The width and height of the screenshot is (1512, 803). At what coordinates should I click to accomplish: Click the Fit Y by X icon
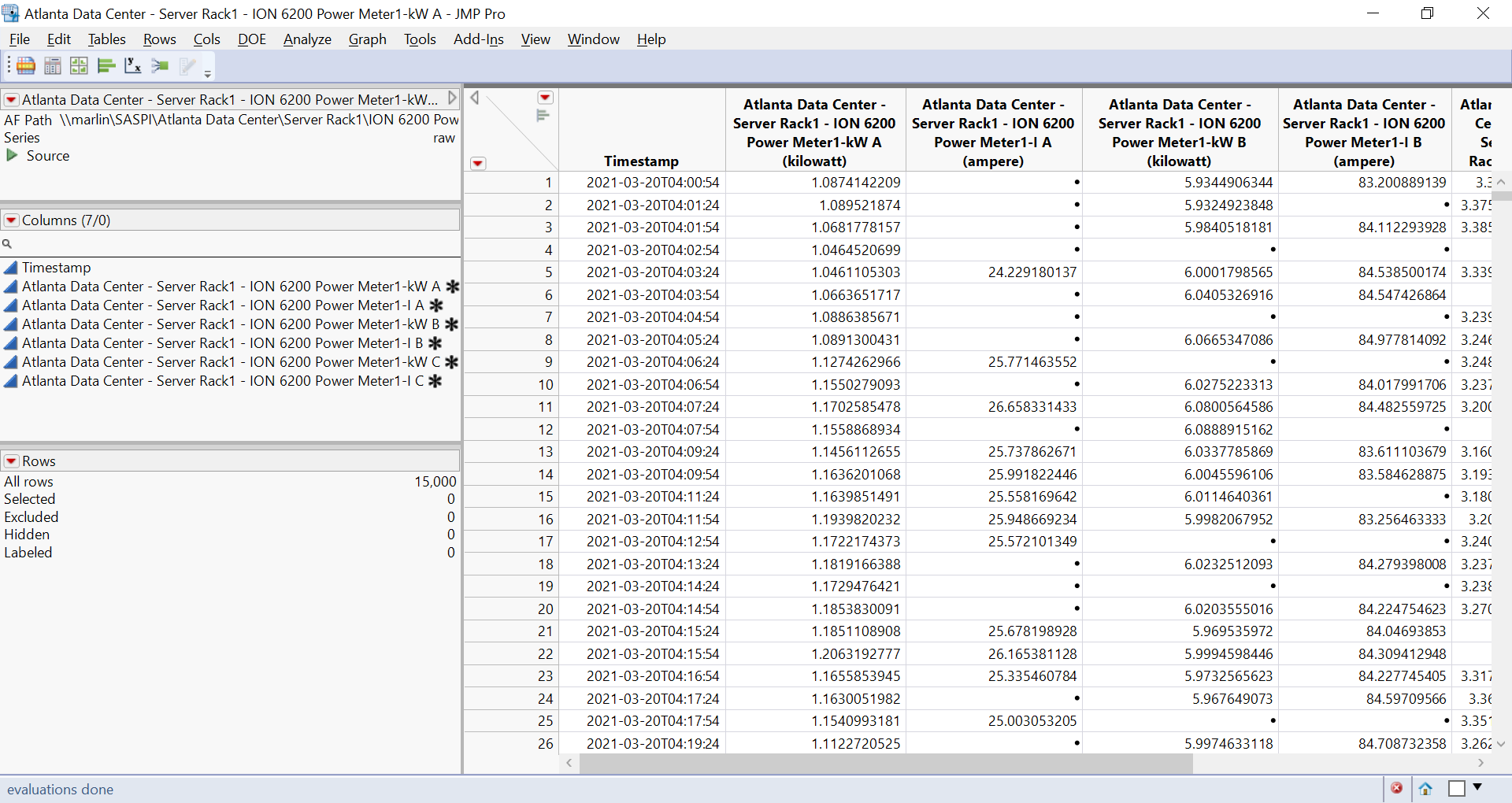coord(133,66)
